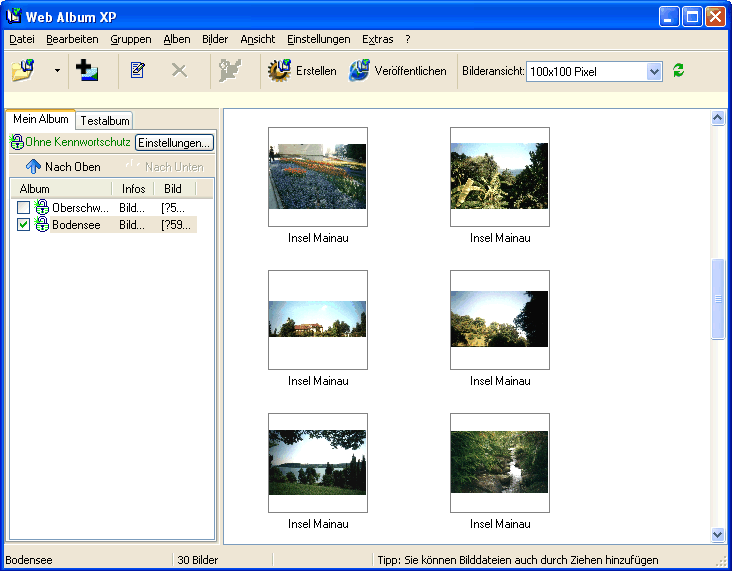Select the red-roofed house Insel Mainau thumbnail
The width and height of the screenshot is (732, 571).
click(x=317, y=319)
